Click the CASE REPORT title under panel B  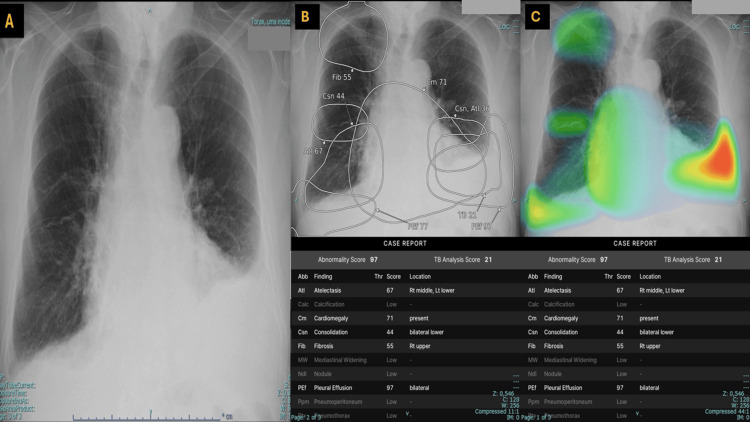tap(405, 244)
